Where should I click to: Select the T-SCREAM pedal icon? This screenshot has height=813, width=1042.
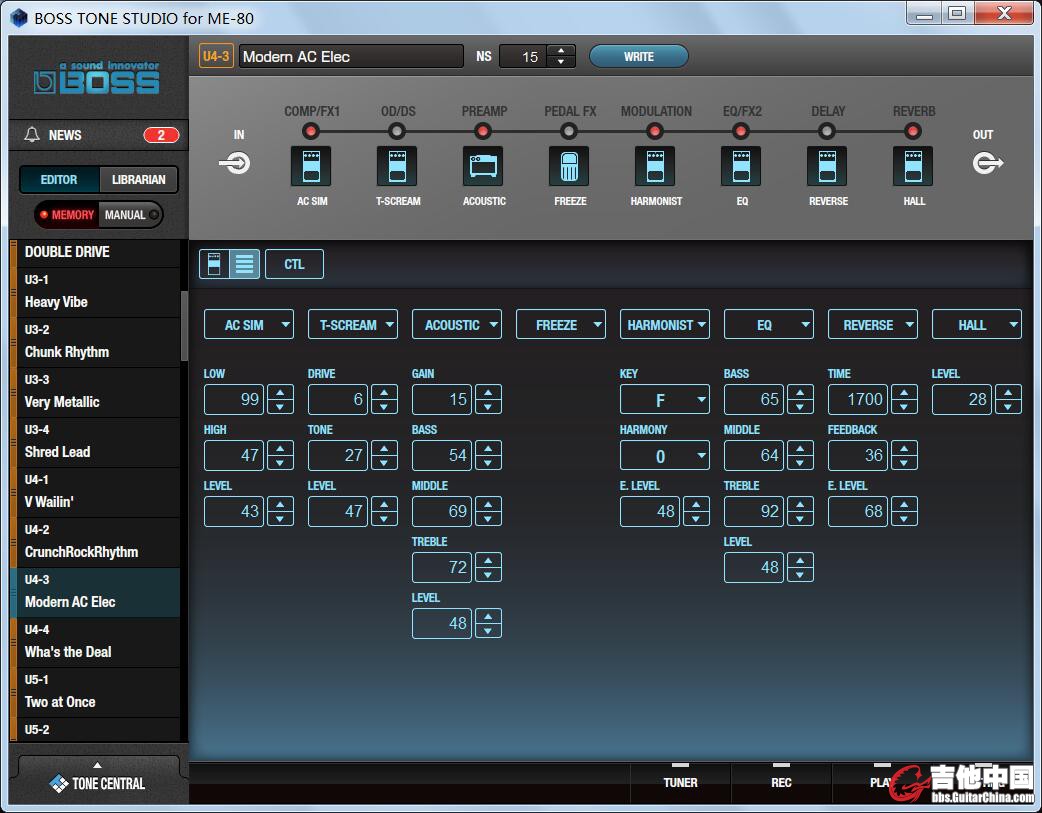(397, 166)
